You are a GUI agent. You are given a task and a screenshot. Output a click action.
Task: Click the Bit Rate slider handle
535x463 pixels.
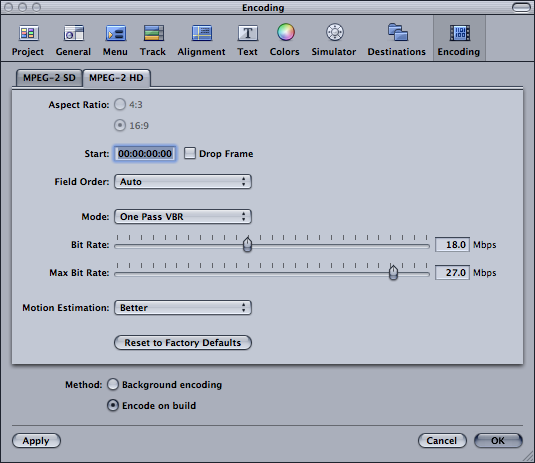click(247, 244)
